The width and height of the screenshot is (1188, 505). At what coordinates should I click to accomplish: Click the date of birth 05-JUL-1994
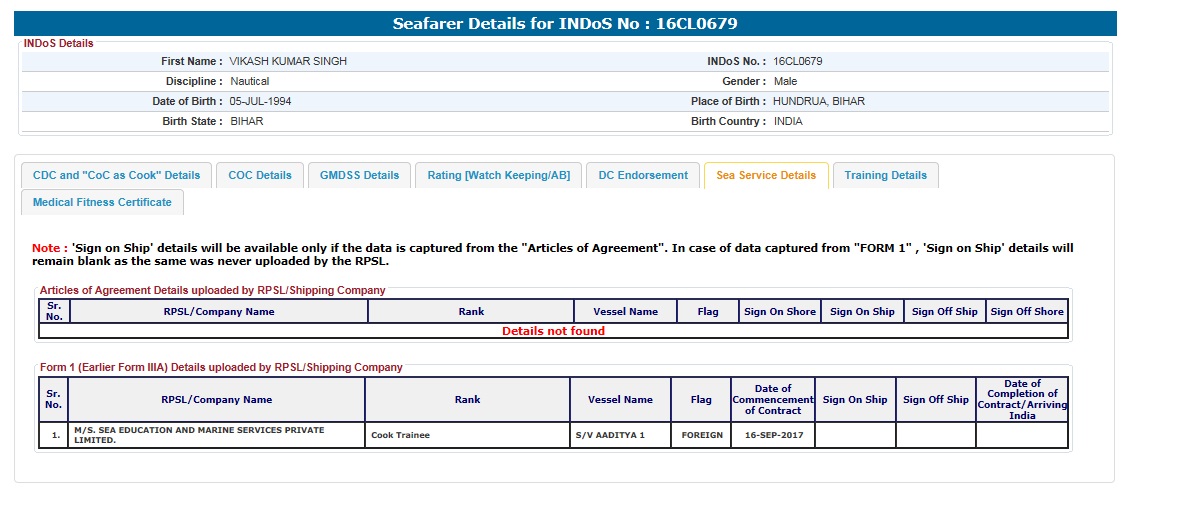[260, 102]
